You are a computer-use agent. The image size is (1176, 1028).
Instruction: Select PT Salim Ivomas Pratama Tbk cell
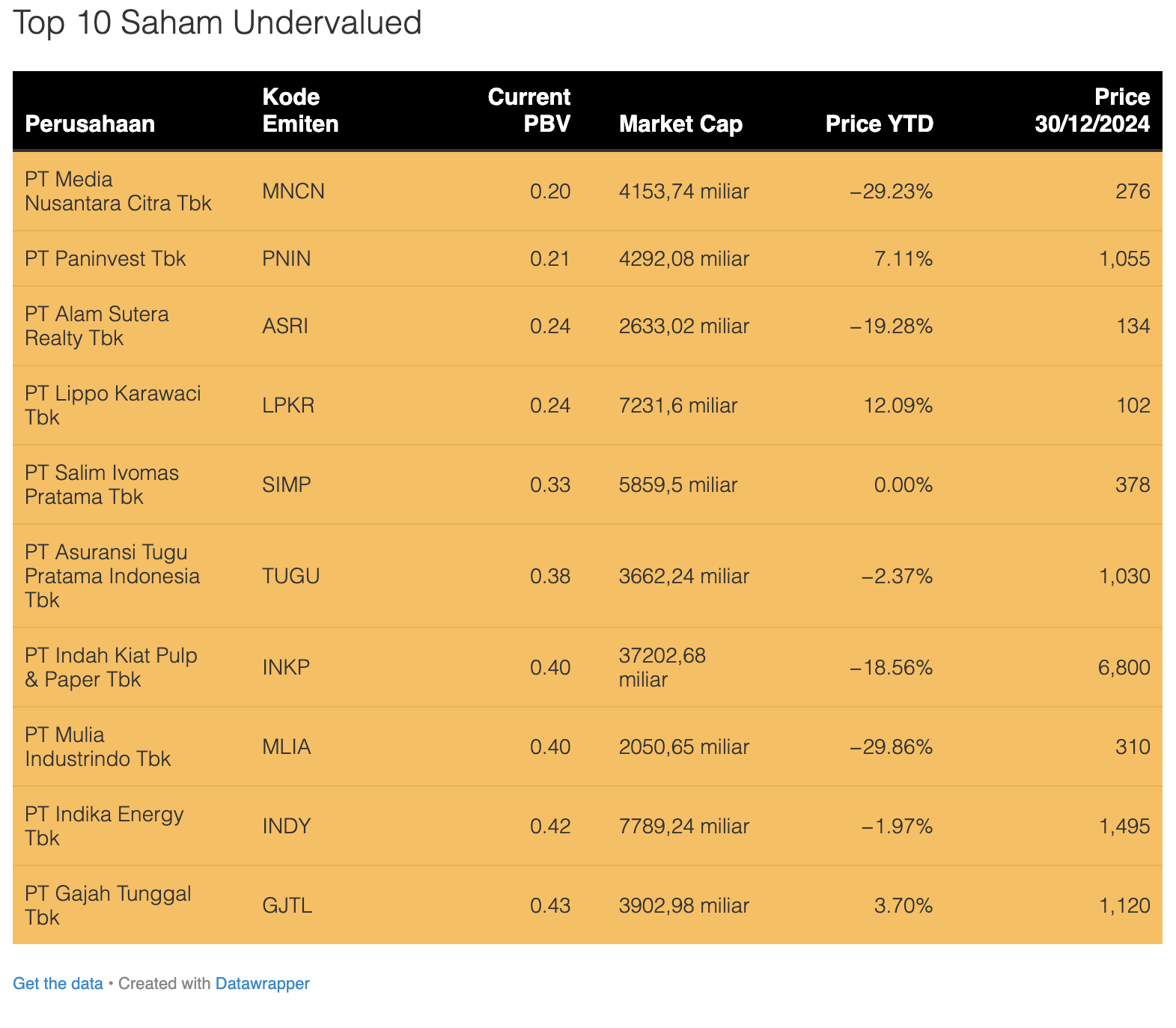pyautogui.click(x=102, y=484)
